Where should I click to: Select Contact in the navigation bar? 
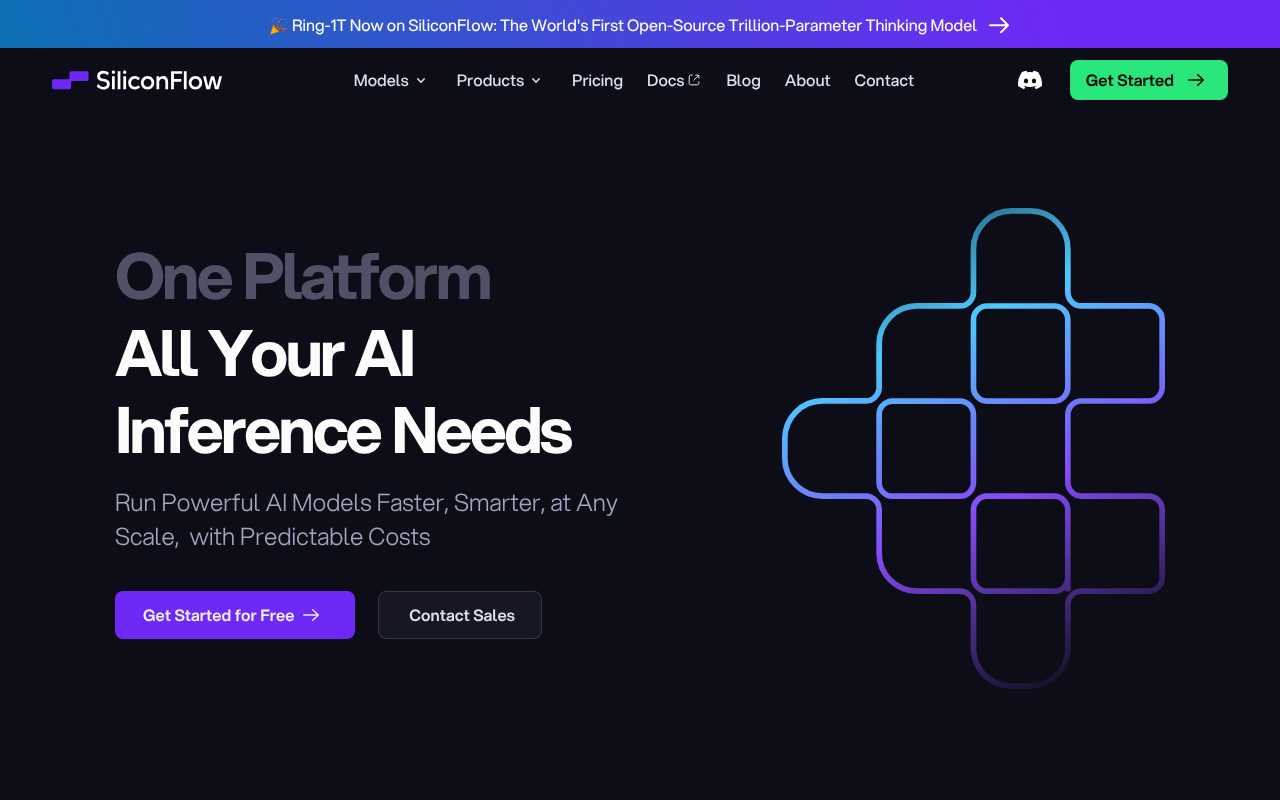pyautogui.click(x=883, y=80)
